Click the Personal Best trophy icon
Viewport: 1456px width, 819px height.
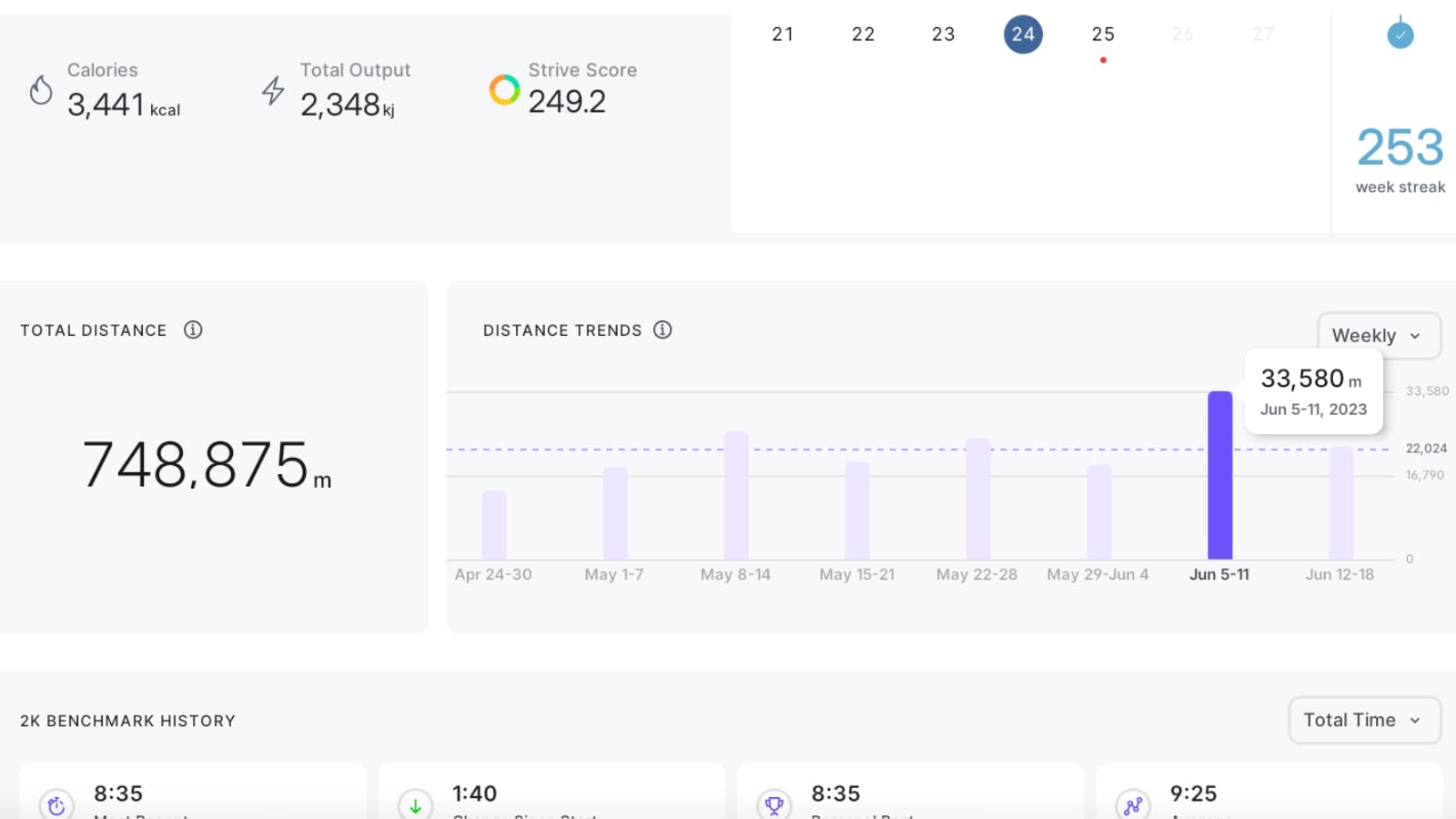[773, 804]
